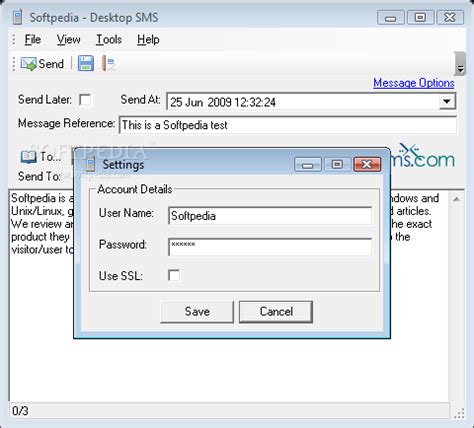Viewport: 474px width, 428px height.
Task: Click the Message Reference text field
Action: [x=288, y=125]
